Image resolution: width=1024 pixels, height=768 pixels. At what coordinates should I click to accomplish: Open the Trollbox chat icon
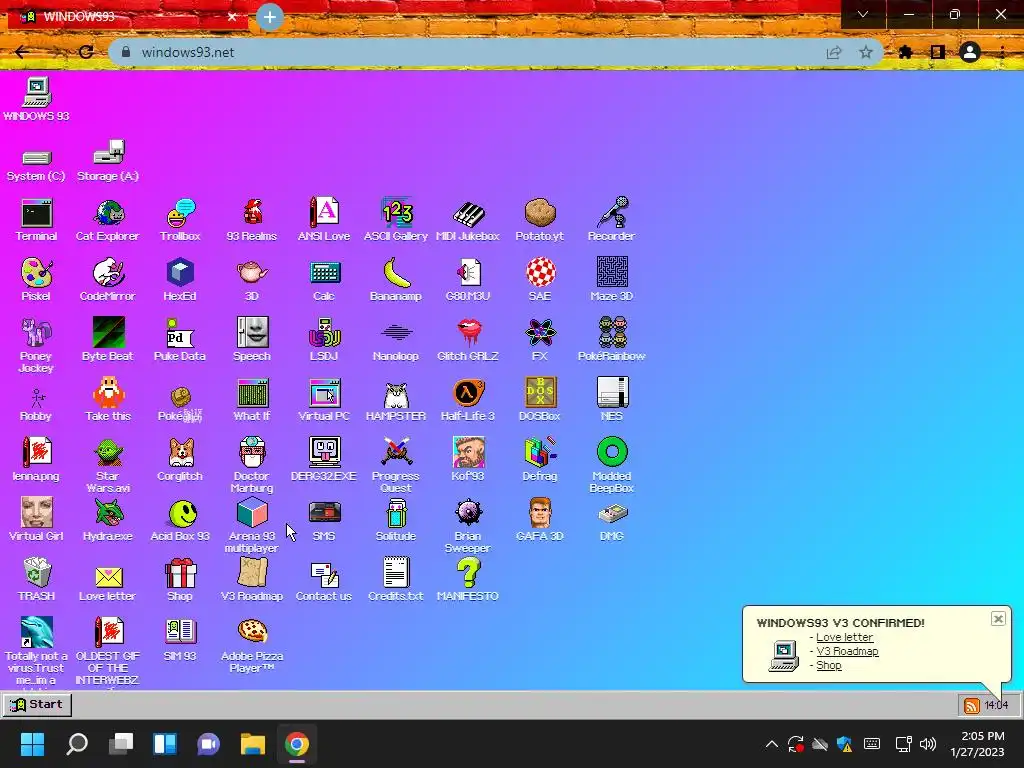(x=180, y=220)
